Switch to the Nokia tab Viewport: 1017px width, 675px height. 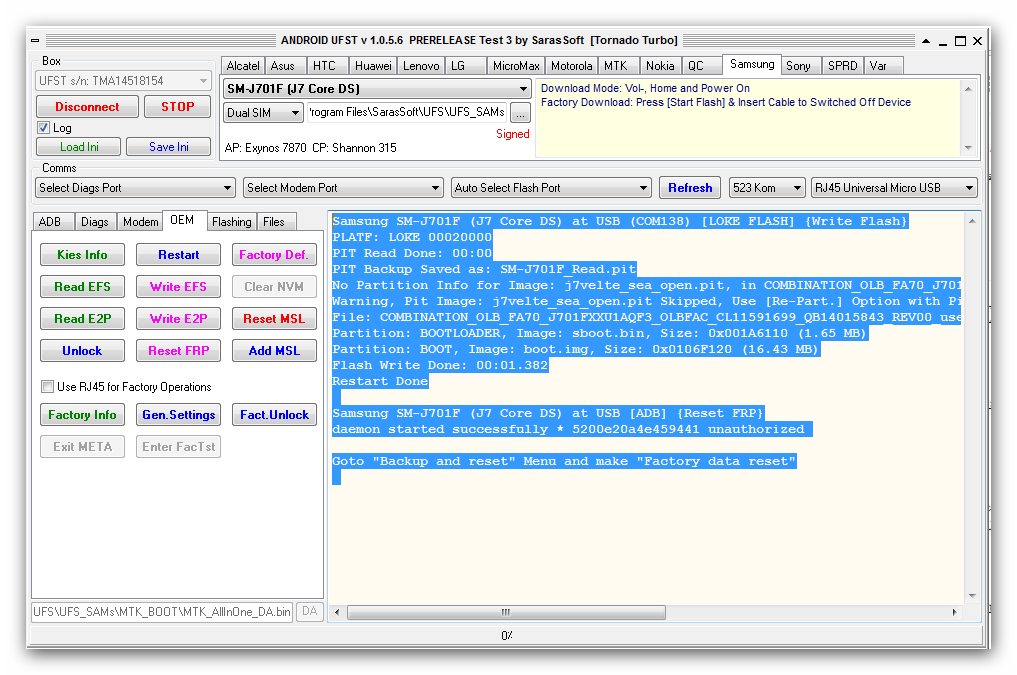(660, 65)
